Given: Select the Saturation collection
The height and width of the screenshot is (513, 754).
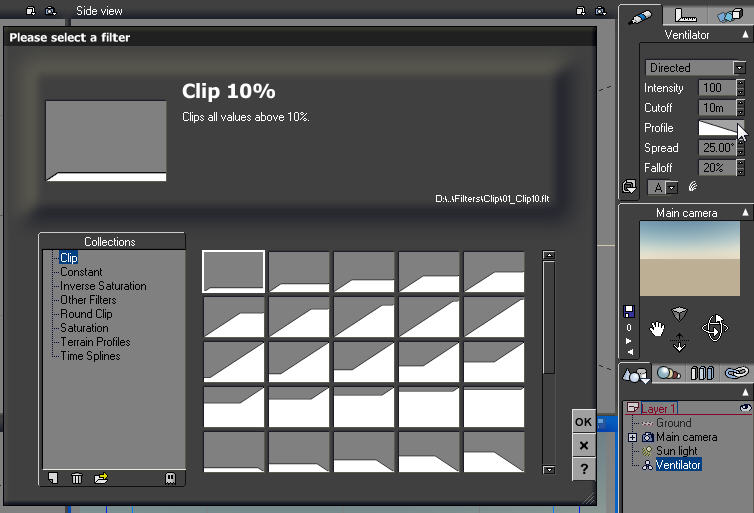Looking at the screenshot, I should coord(85,327).
